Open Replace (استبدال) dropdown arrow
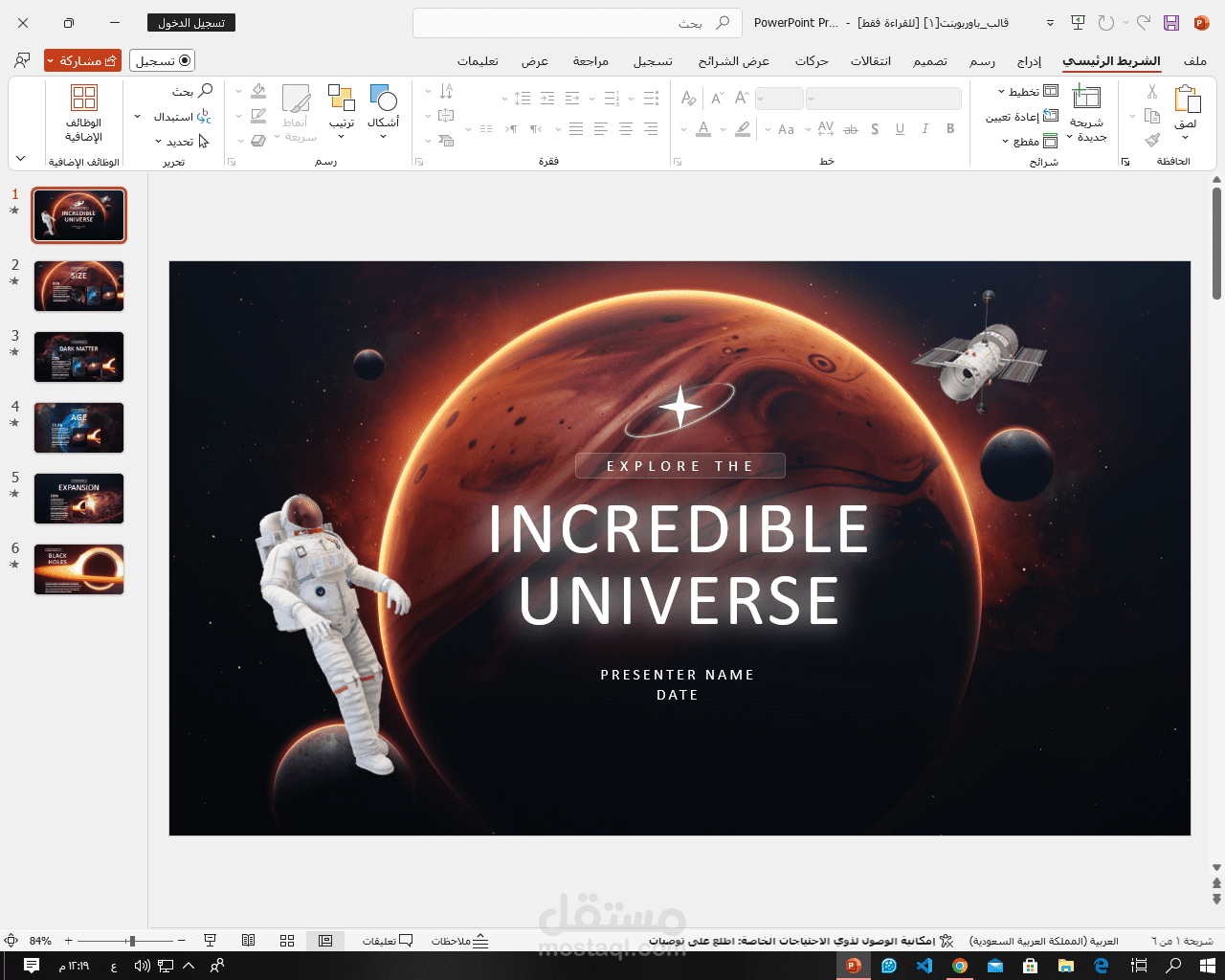 (137, 117)
